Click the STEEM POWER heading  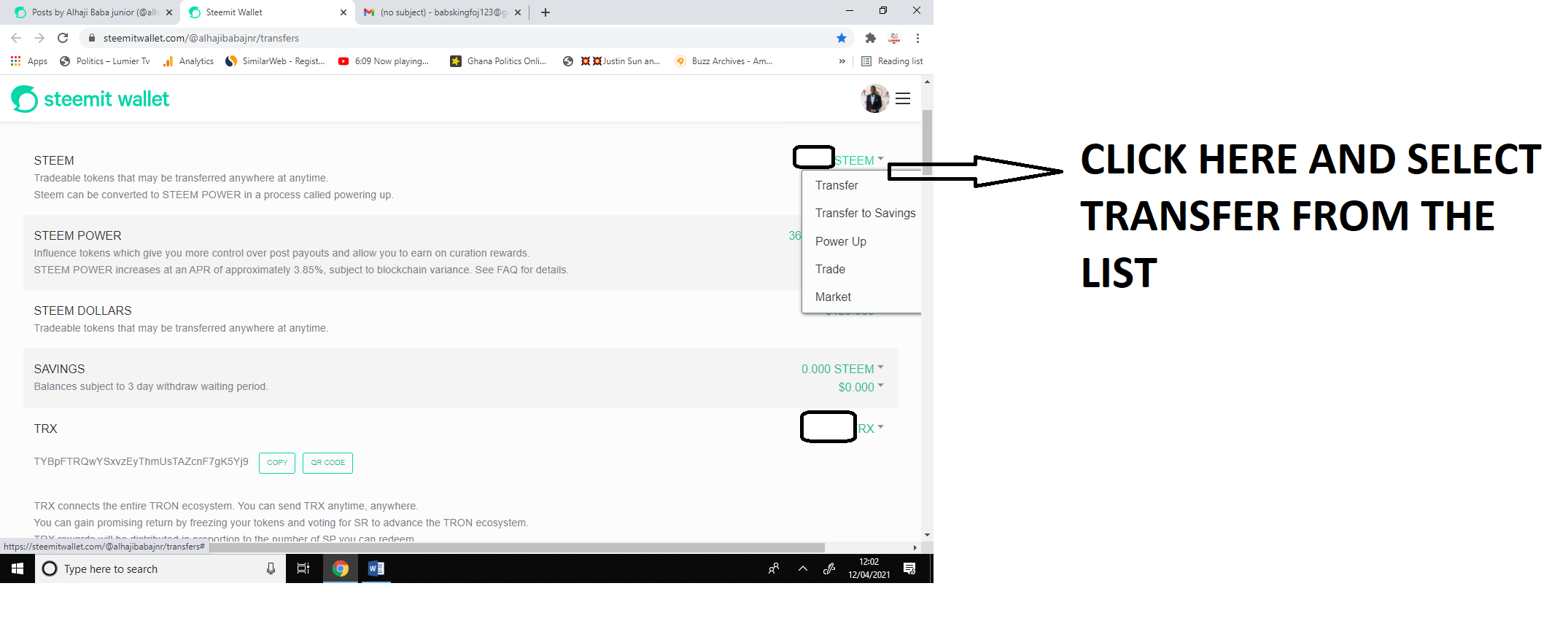(x=77, y=235)
